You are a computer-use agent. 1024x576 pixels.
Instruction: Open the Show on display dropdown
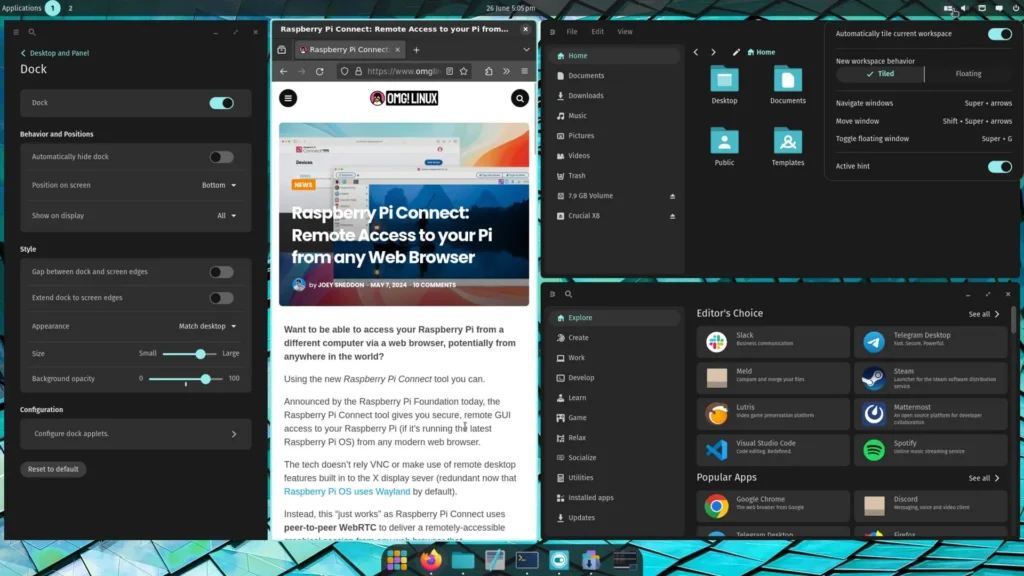pos(227,215)
